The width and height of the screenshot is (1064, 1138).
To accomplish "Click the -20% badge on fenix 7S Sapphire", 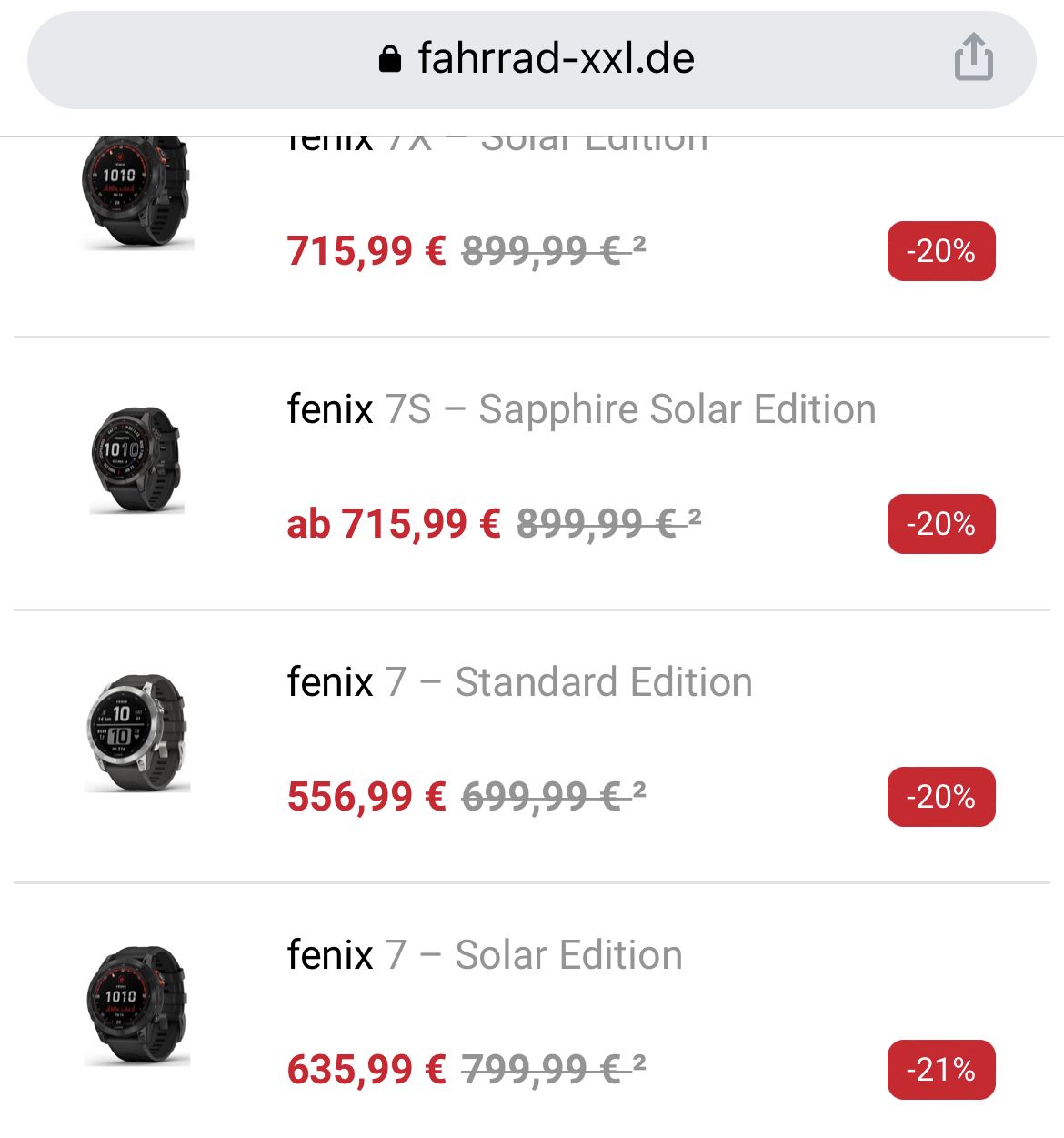I will 941,524.
